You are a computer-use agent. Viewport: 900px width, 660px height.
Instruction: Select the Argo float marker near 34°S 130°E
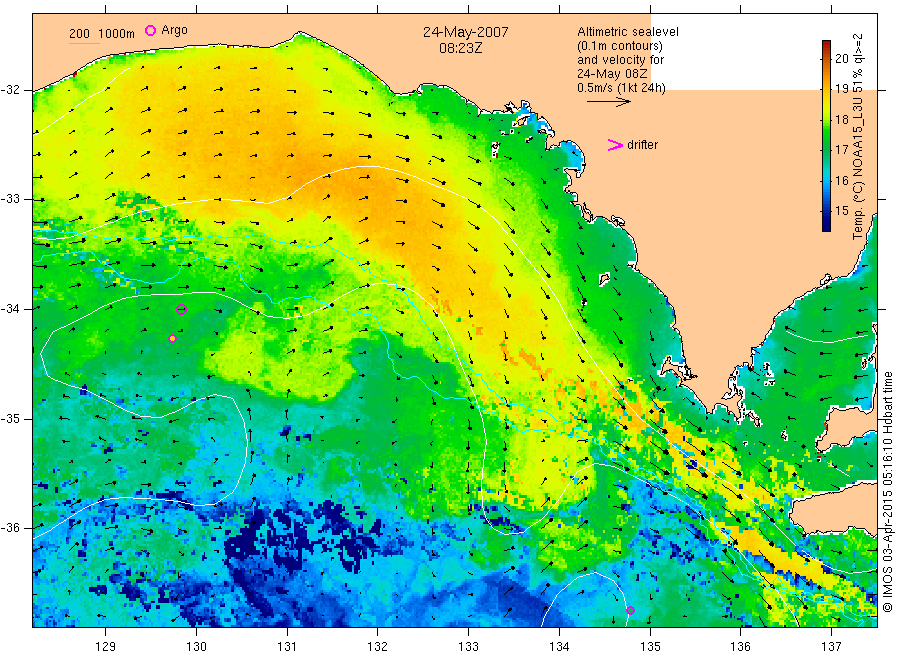tap(181, 309)
